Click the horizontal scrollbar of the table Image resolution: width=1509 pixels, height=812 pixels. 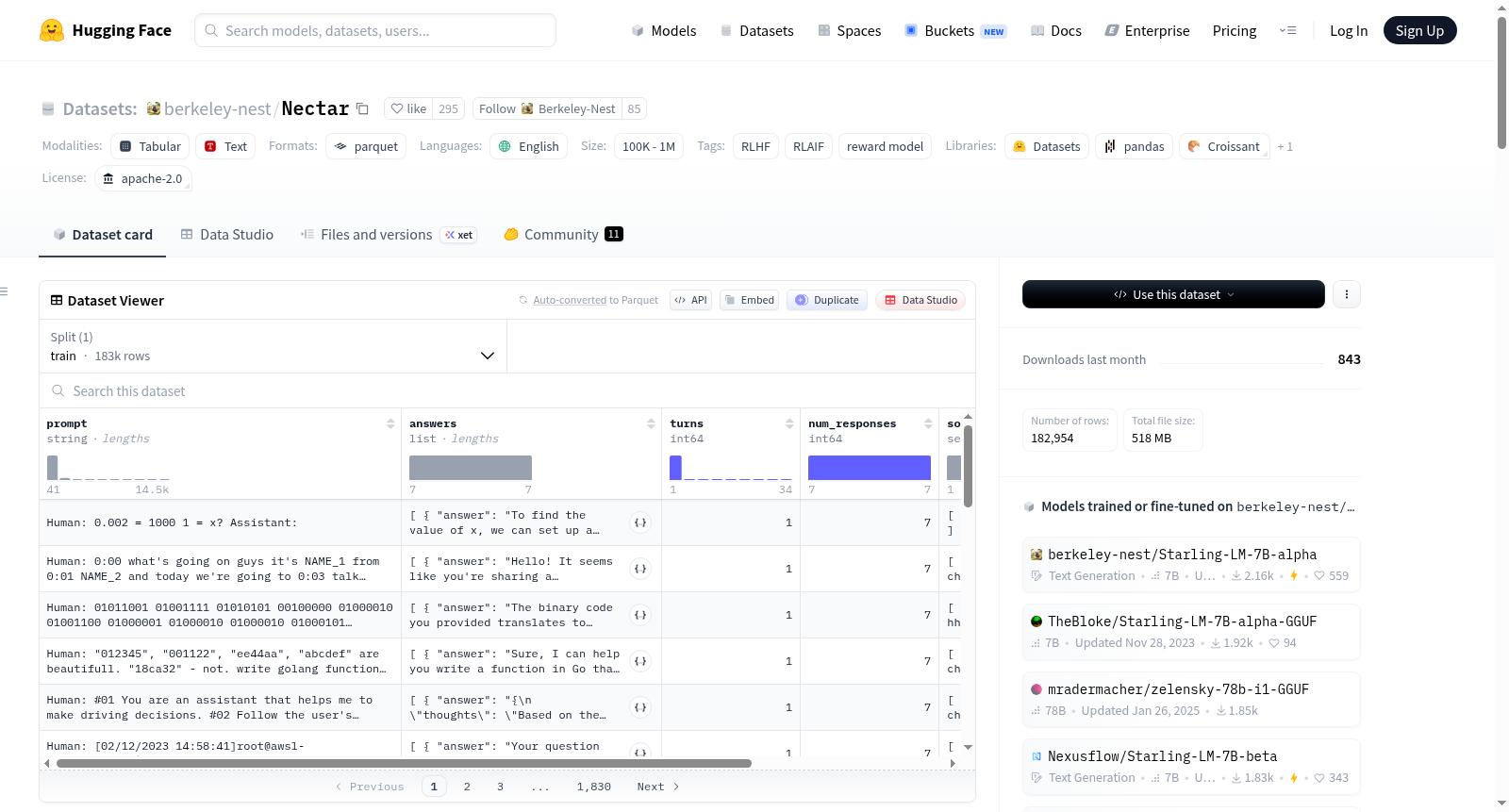[x=404, y=763]
